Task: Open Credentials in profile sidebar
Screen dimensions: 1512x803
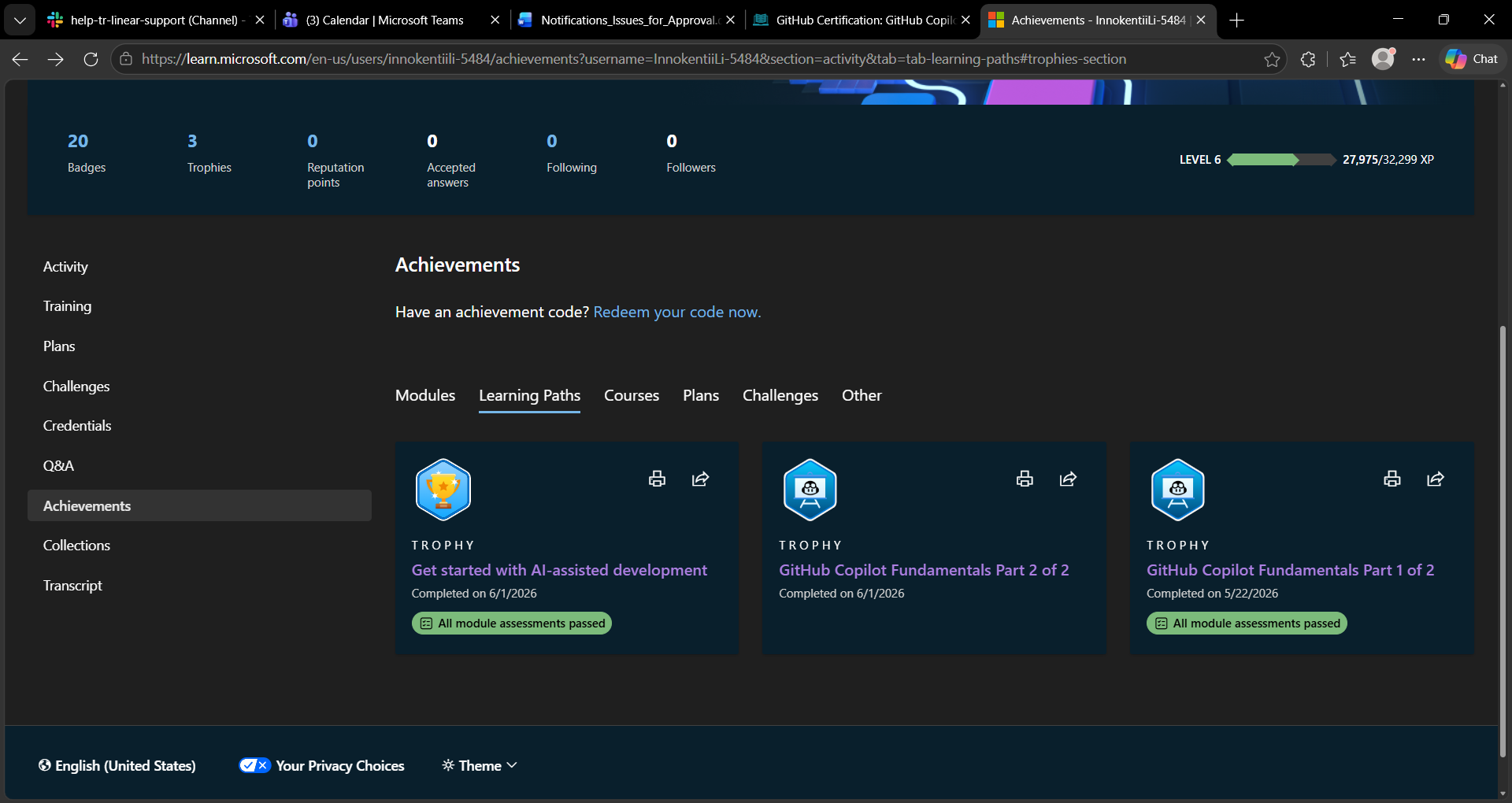Action: pyautogui.click(x=199, y=426)
